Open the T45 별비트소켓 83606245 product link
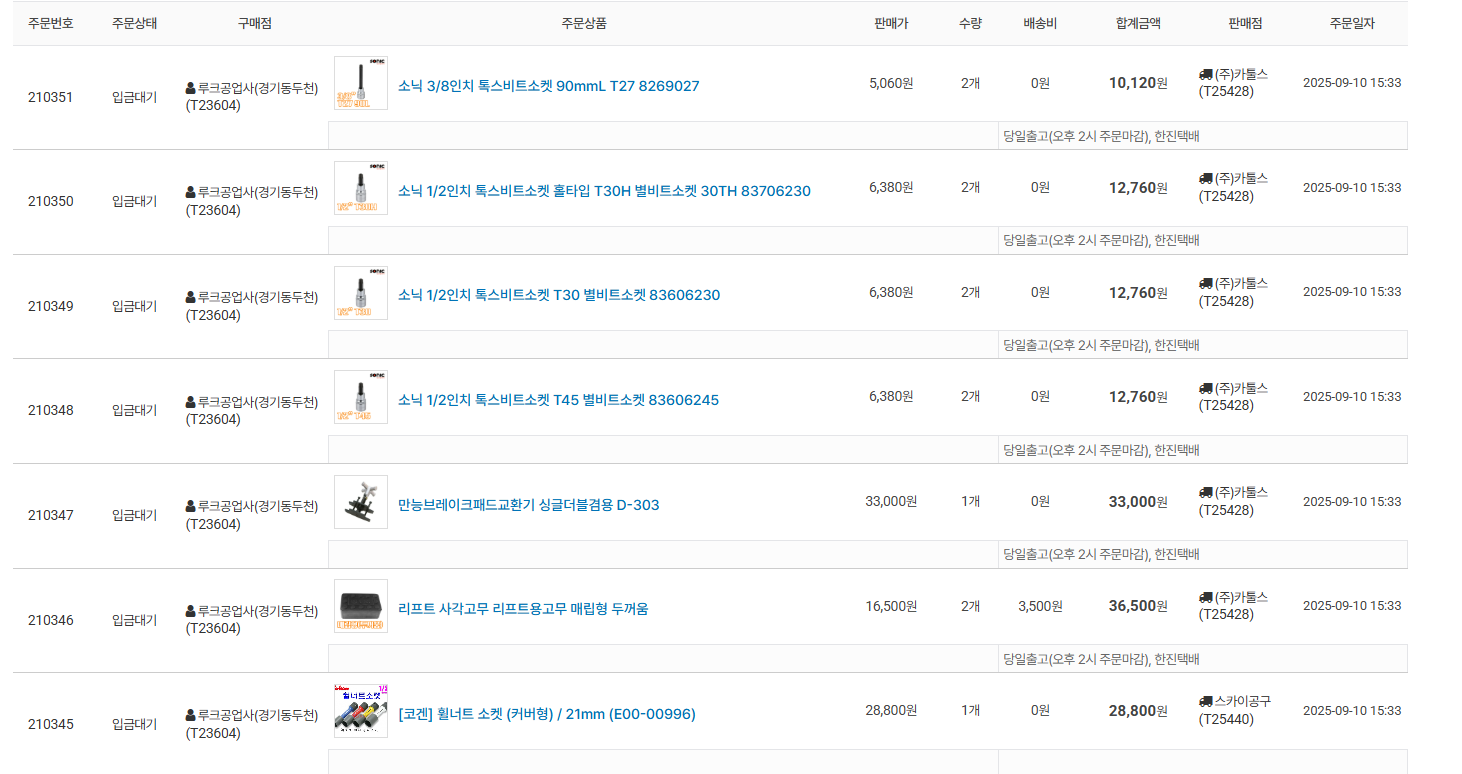The width and height of the screenshot is (1462, 774). coord(558,400)
